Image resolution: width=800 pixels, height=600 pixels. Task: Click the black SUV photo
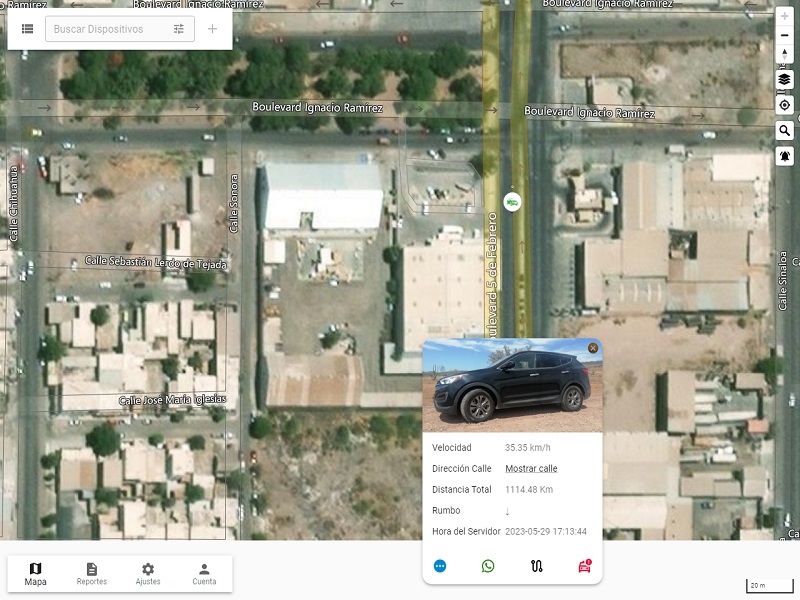click(x=512, y=386)
